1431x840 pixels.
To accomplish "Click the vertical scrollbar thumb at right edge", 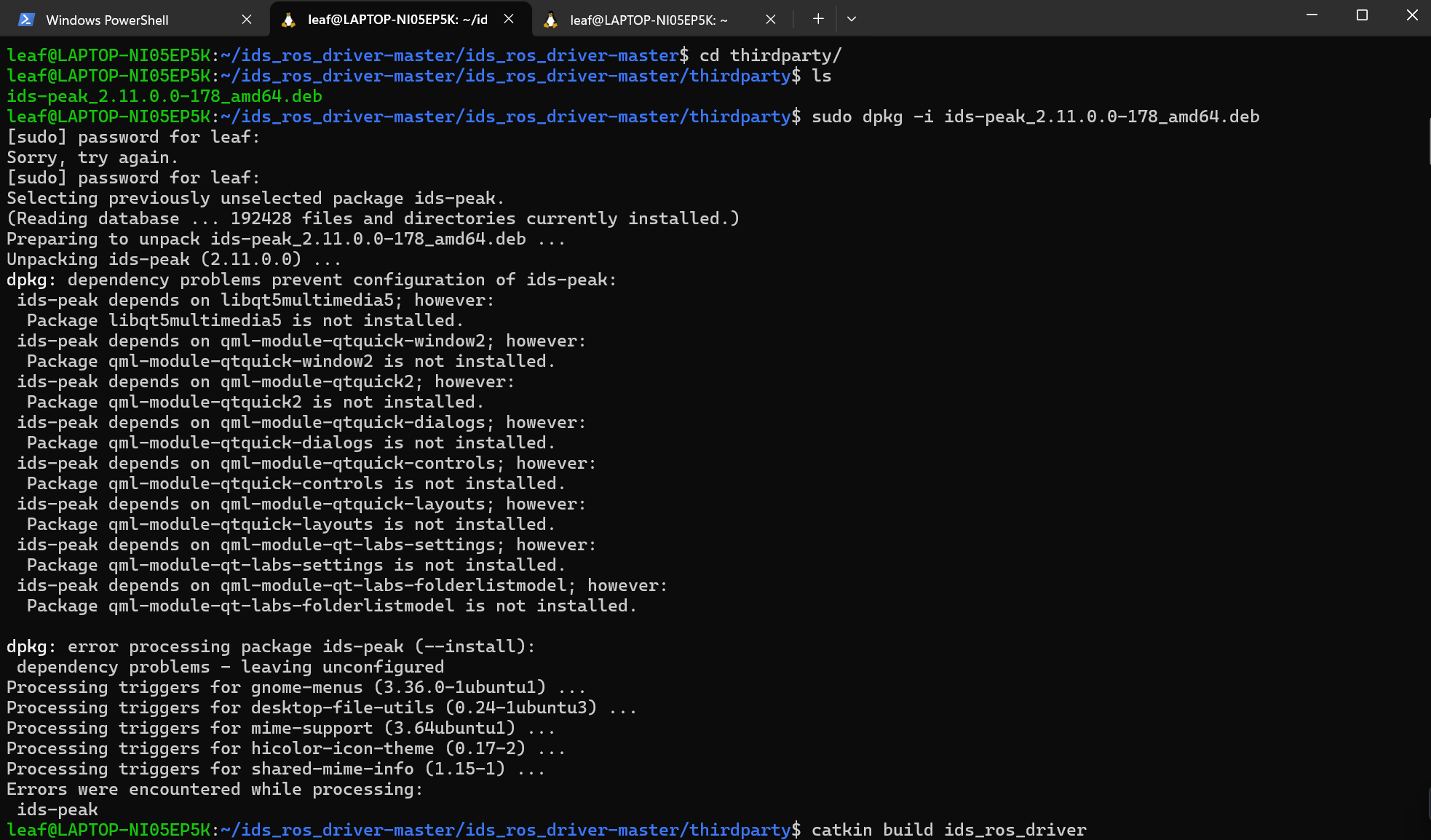I will coord(1428,142).
